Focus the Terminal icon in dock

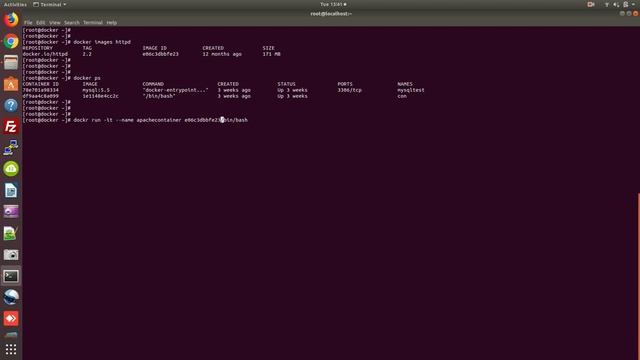(11, 276)
